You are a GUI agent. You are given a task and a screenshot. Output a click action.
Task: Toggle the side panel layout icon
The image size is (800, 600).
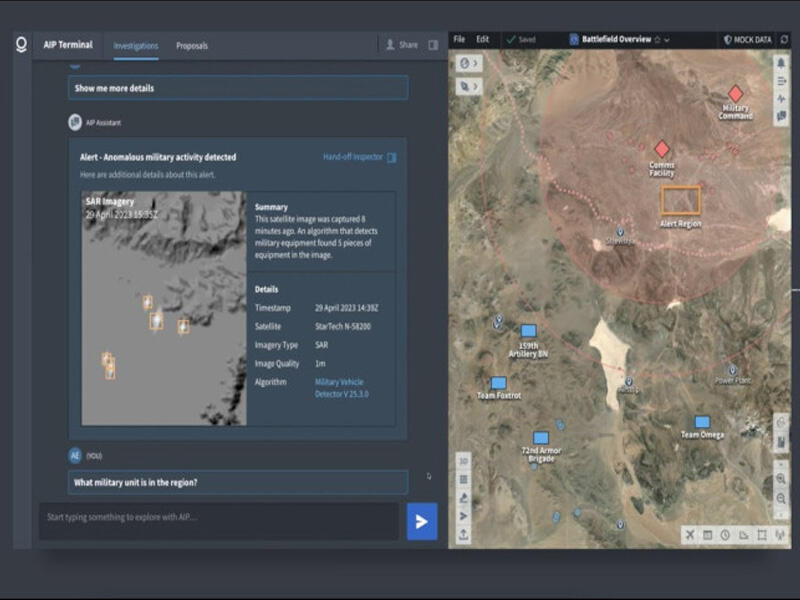pos(433,45)
